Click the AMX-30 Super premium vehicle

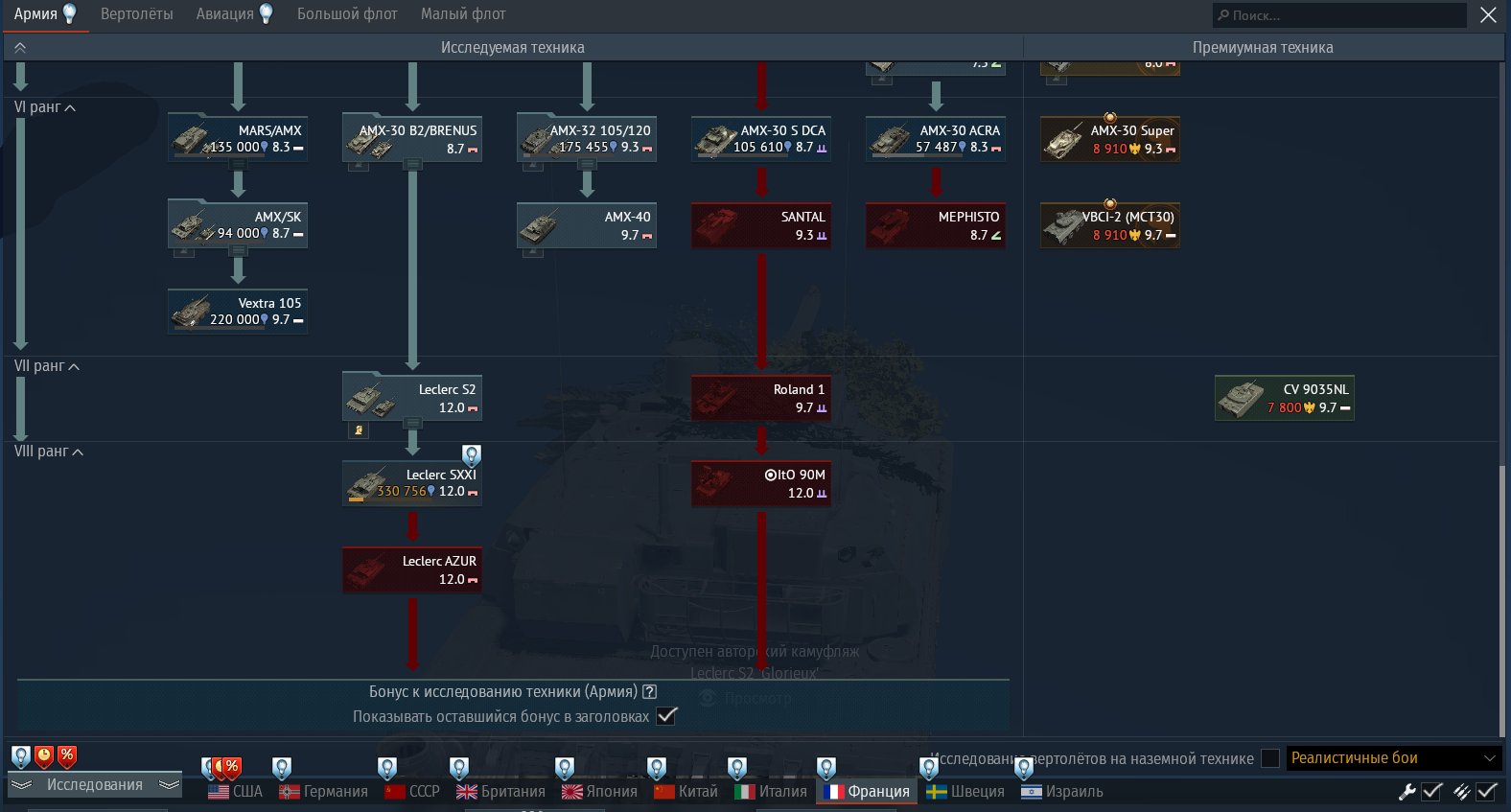(x=1109, y=140)
